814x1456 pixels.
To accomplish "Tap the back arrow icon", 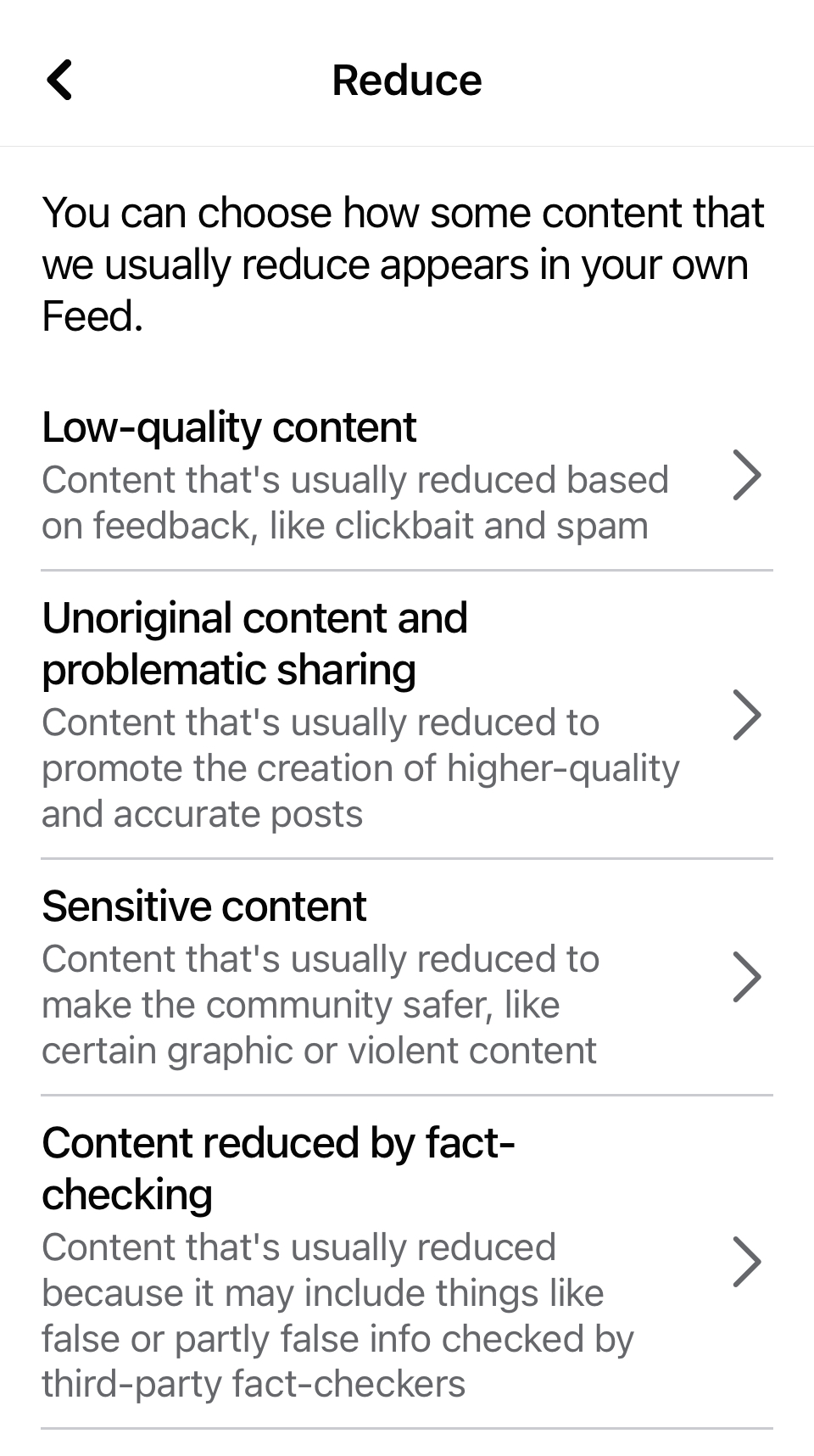I will point(60,81).
